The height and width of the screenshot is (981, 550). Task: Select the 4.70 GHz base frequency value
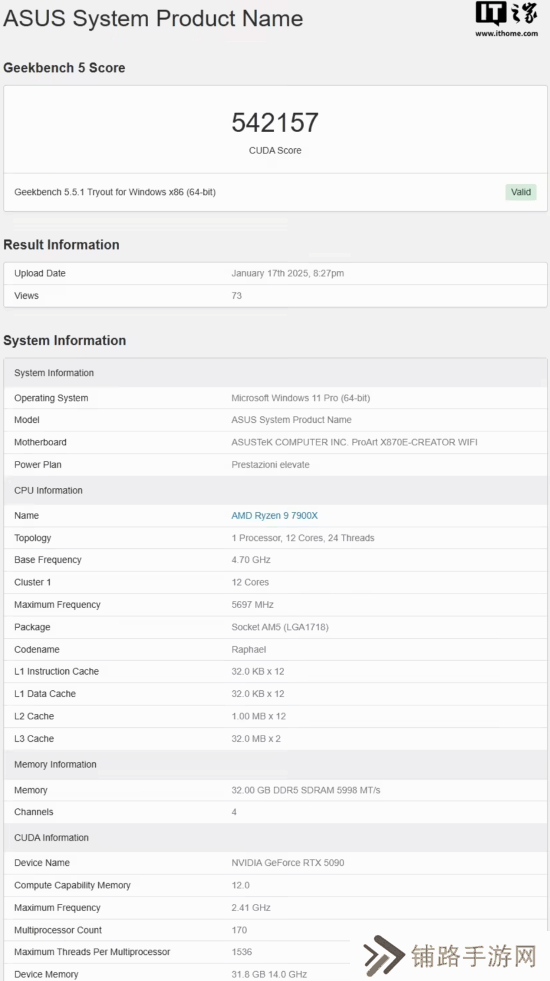pos(251,560)
